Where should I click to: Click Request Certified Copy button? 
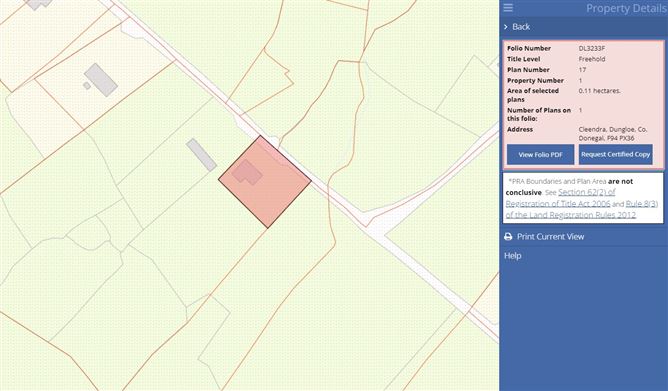click(x=616, y=154)
